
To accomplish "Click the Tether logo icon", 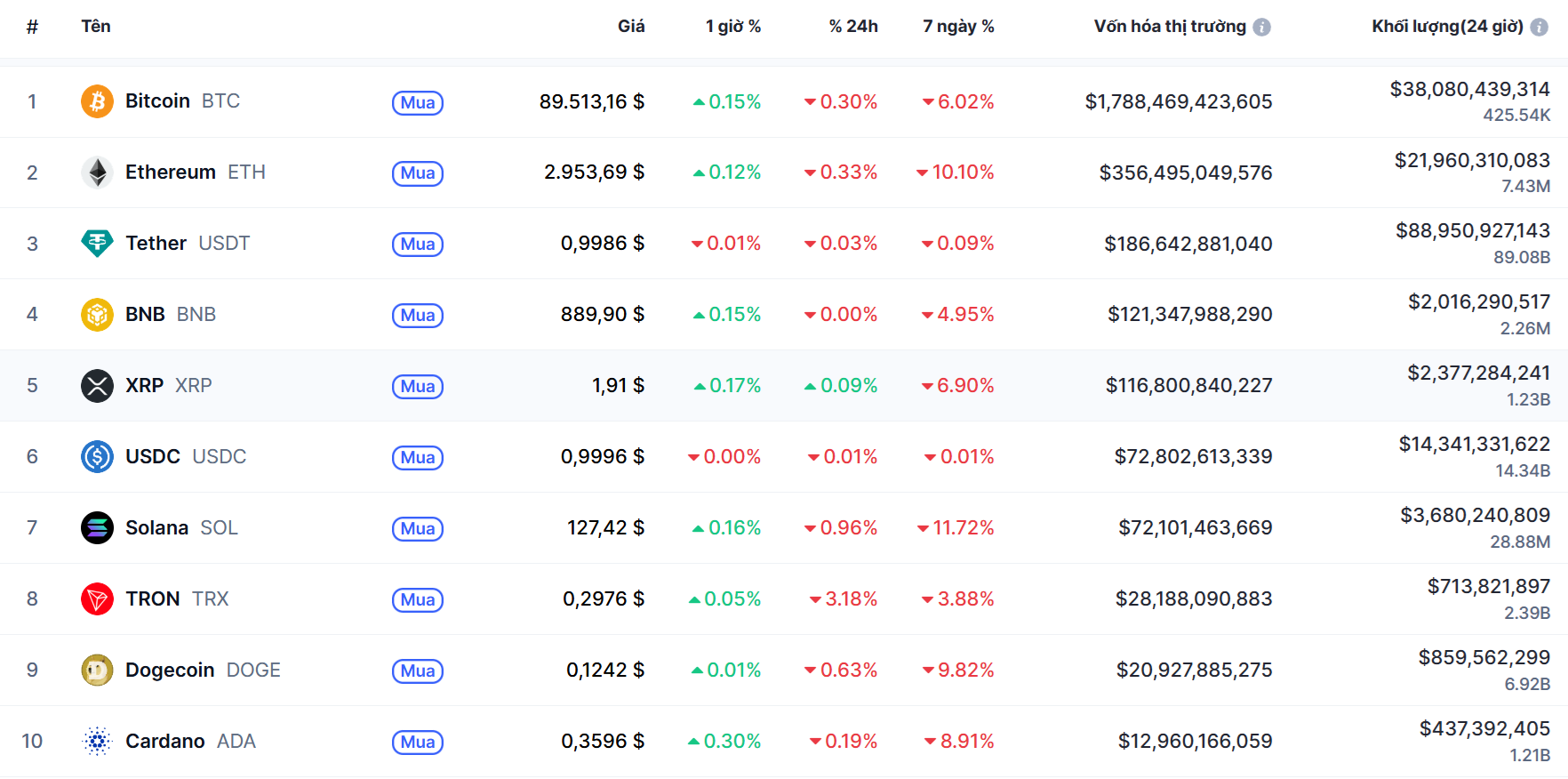I will click(x=97, y=244).
